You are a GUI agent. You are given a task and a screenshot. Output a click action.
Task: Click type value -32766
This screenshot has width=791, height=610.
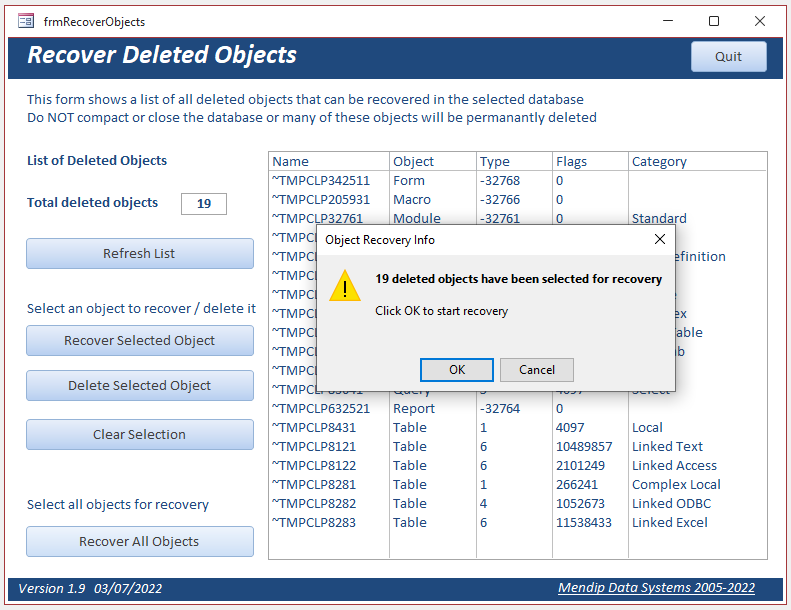[500, 200]
